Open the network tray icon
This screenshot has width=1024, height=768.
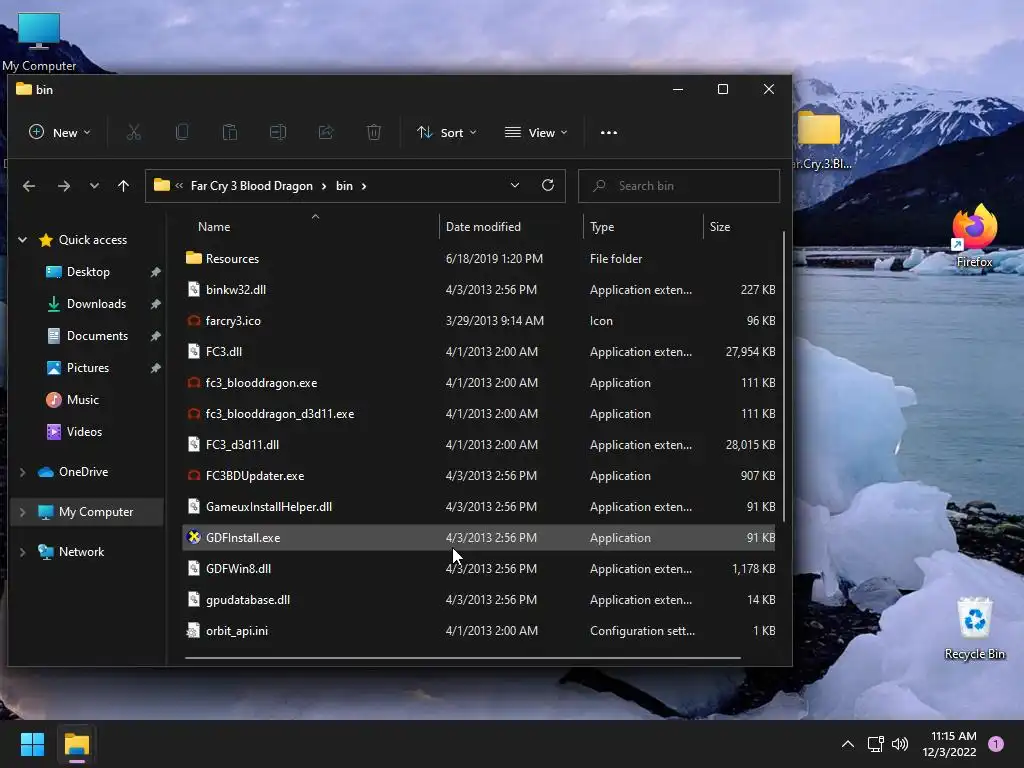click(875, 744)
